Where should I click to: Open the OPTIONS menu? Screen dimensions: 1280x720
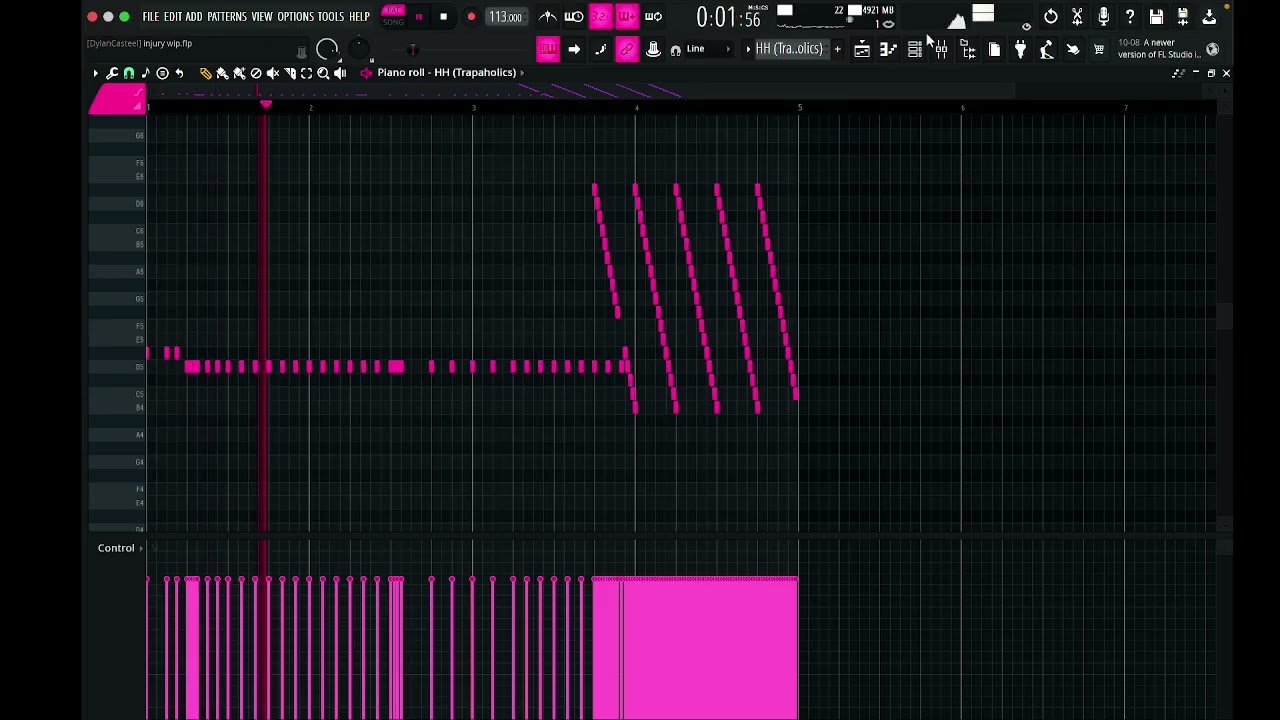295,17
